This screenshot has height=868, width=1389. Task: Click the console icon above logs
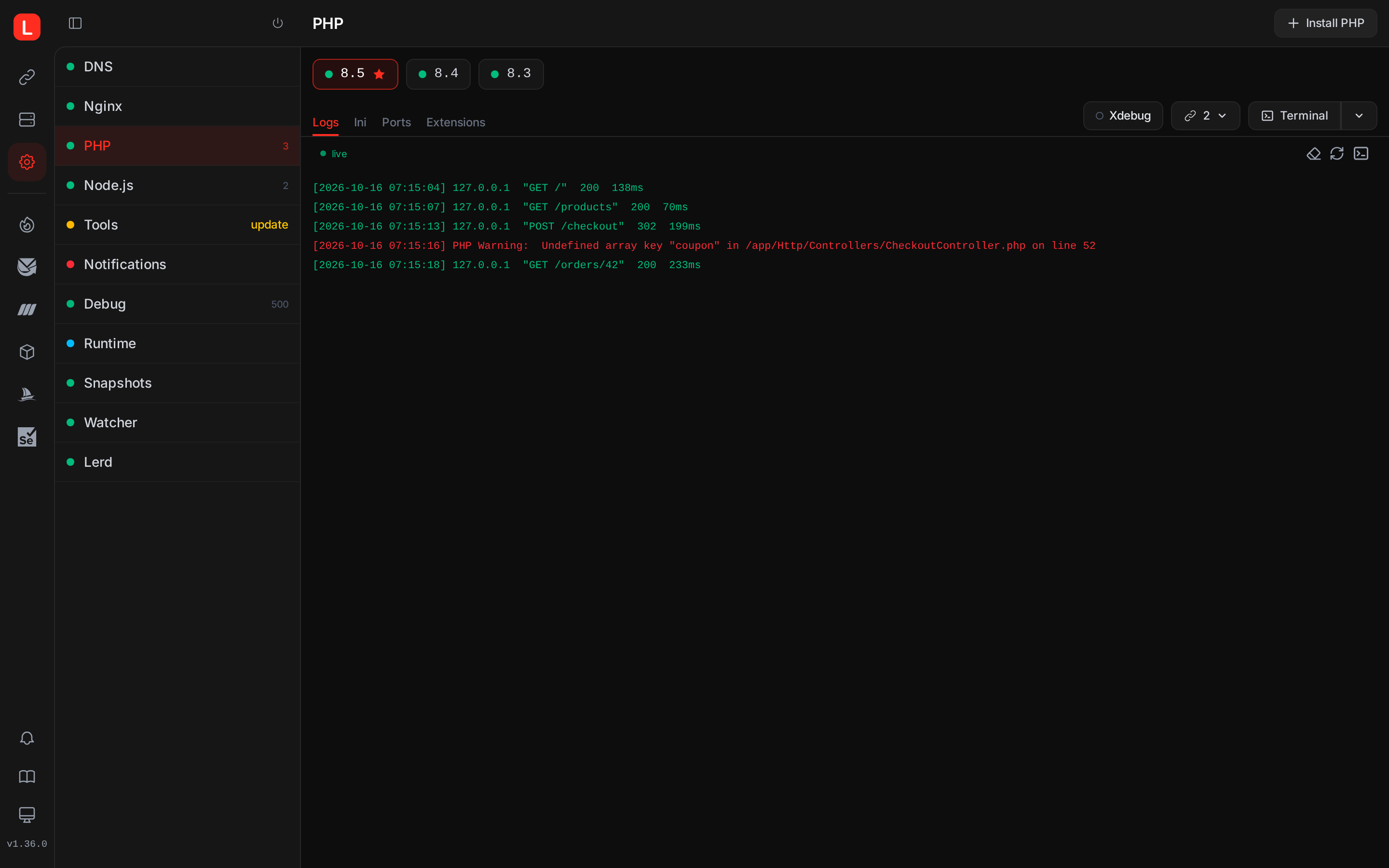tap(1362, 154)
